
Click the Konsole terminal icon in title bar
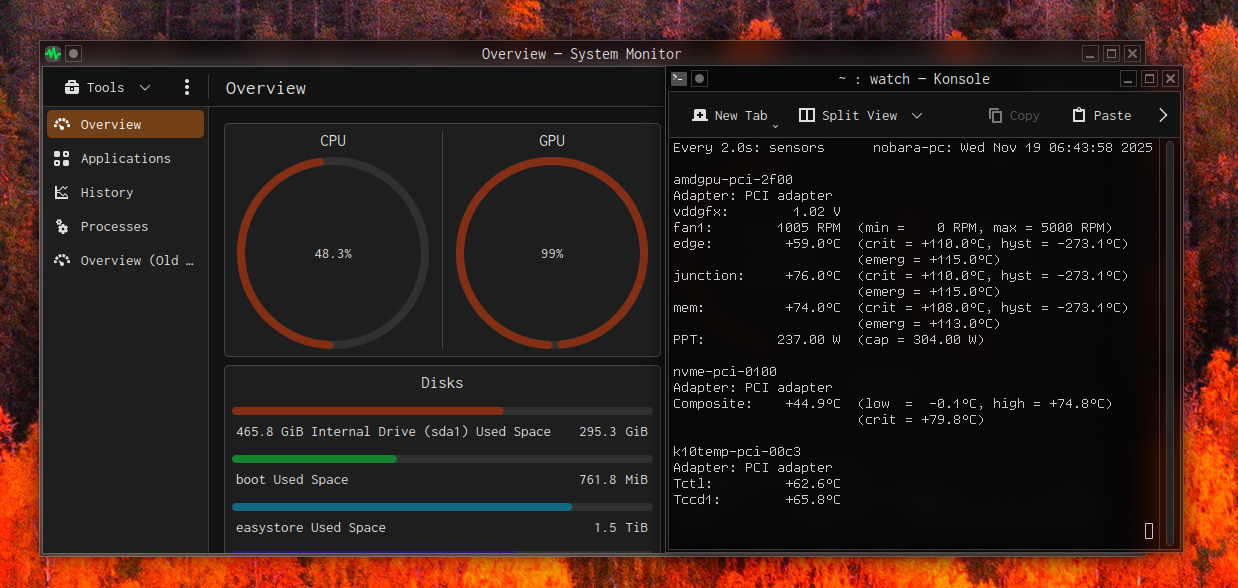679,78
